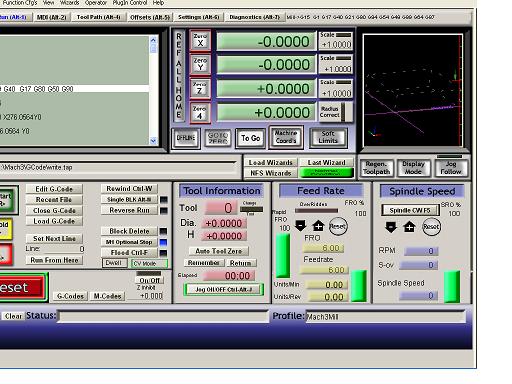Toggle Z Inhibit On/Off
The image size is (512, 384).
(150, 280)
